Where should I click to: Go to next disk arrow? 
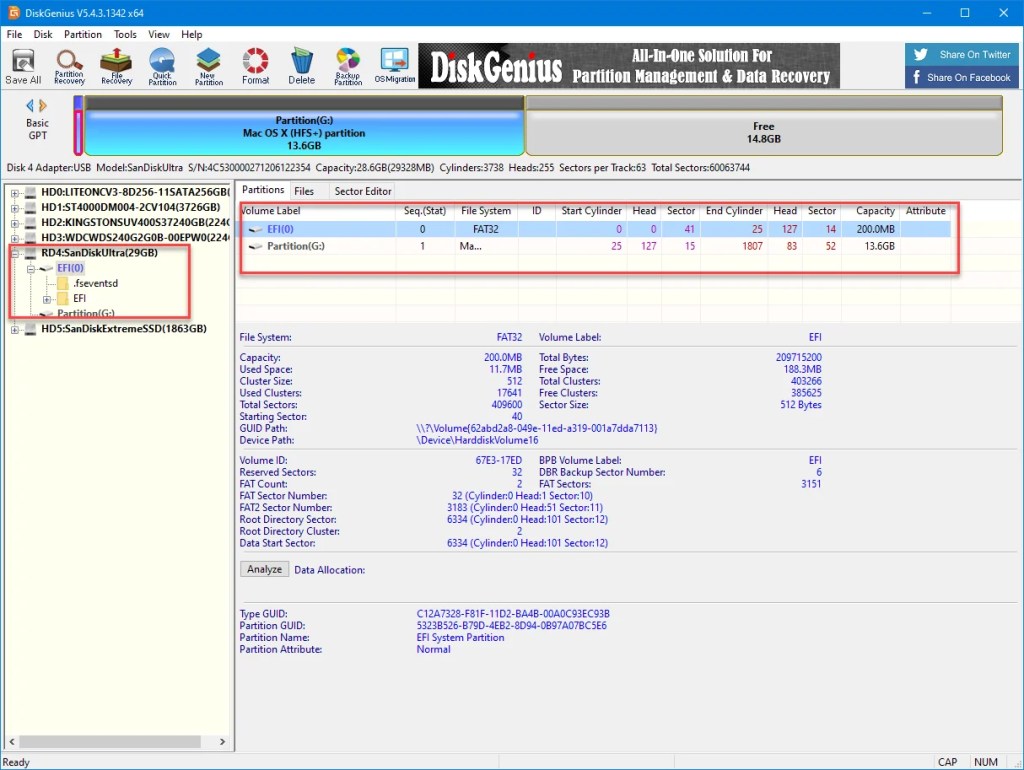click(x=43, y=105)
